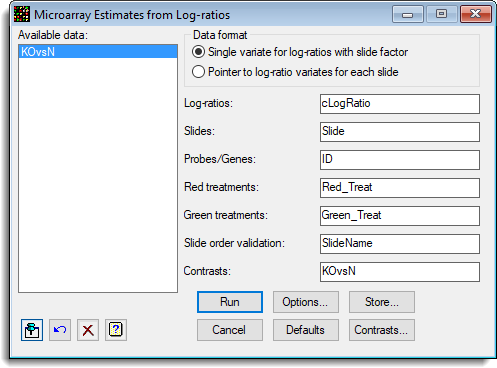Open help via the question mark icon

click(116, 330)
